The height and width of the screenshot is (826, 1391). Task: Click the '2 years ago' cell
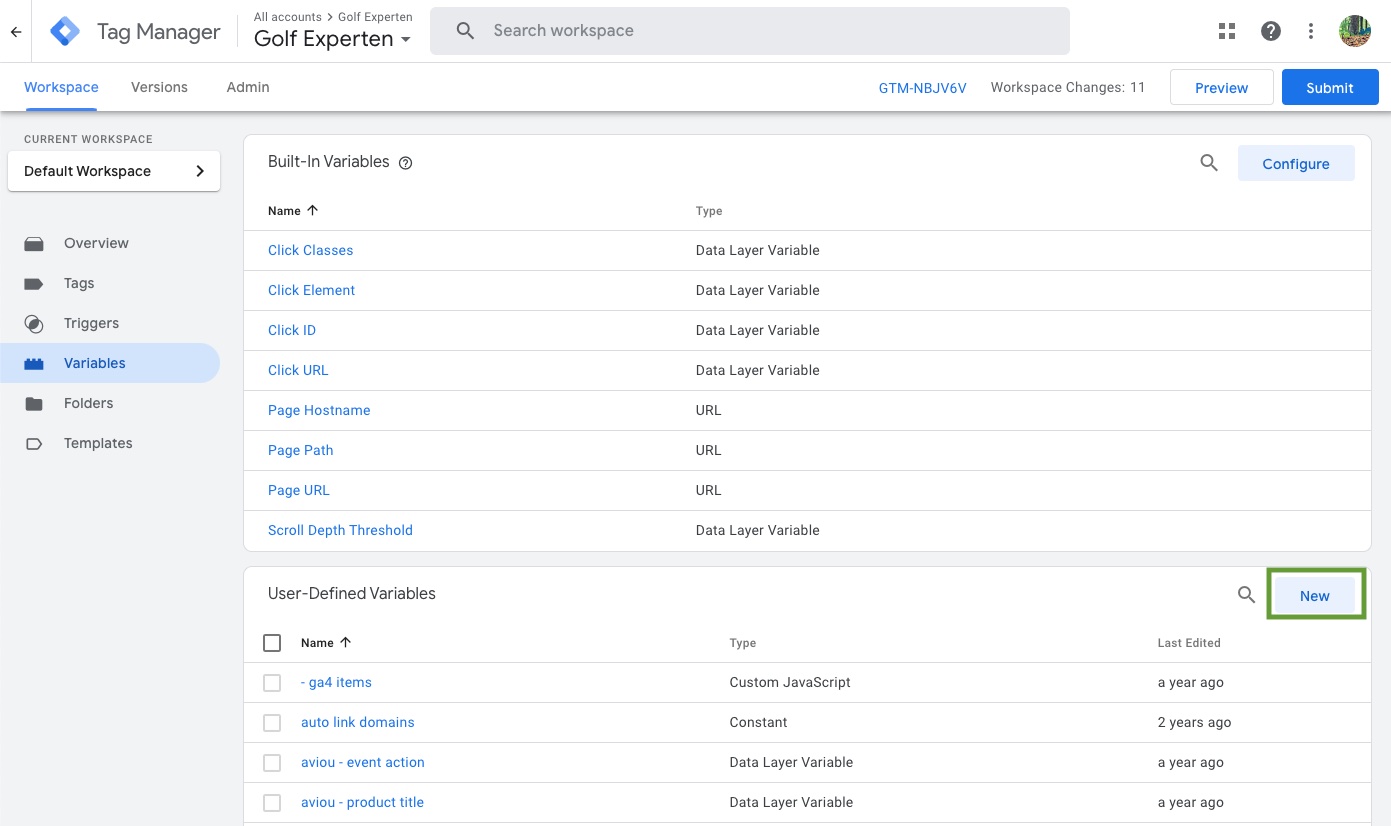click(x=1194, y=722)
